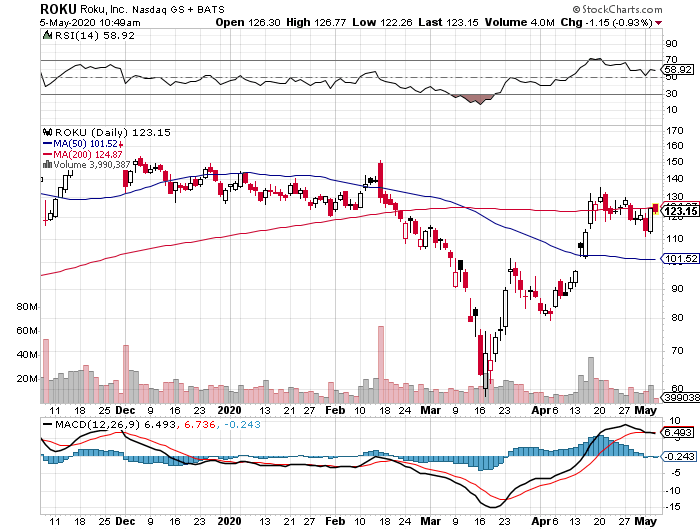Screen dimensions: 700x530
Task: Click the '5-May-2020 10:49am' timestamp
Action: (x=90, y=23)
